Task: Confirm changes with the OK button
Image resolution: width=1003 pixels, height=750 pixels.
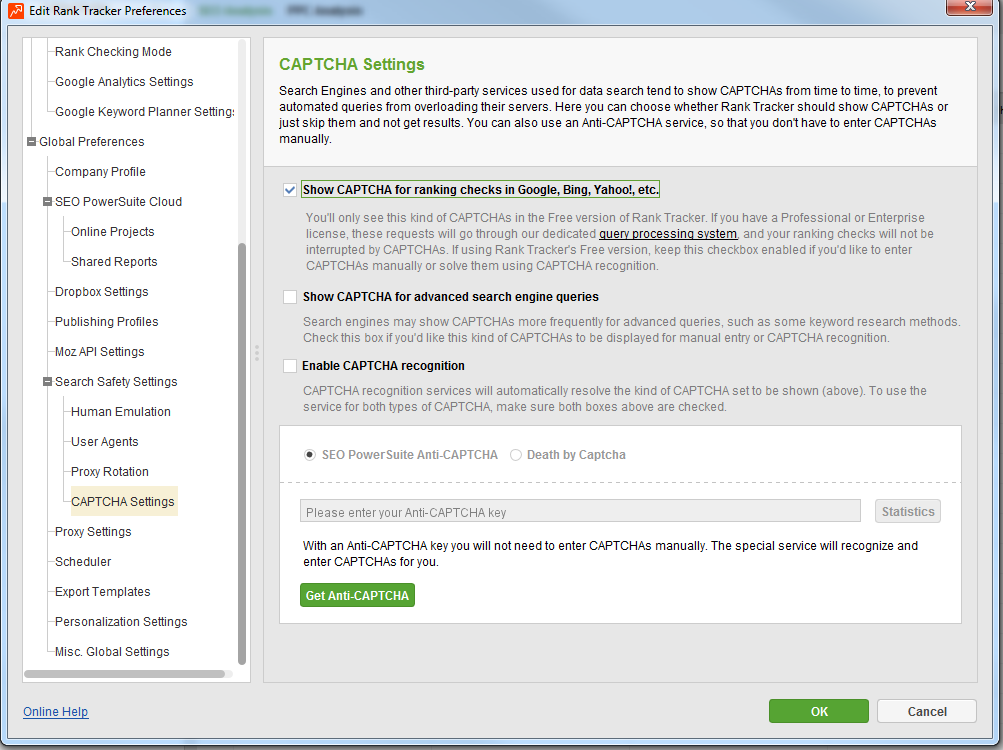Action: [819, 711]
